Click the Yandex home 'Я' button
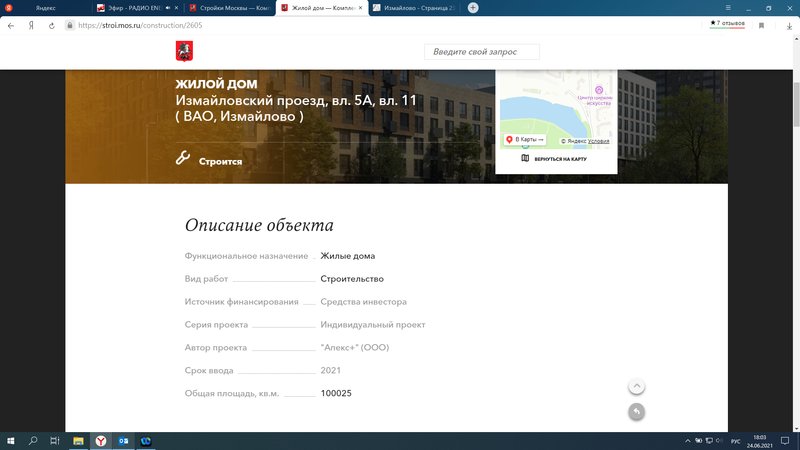This screenshot has width=800, height=450. 31,26
